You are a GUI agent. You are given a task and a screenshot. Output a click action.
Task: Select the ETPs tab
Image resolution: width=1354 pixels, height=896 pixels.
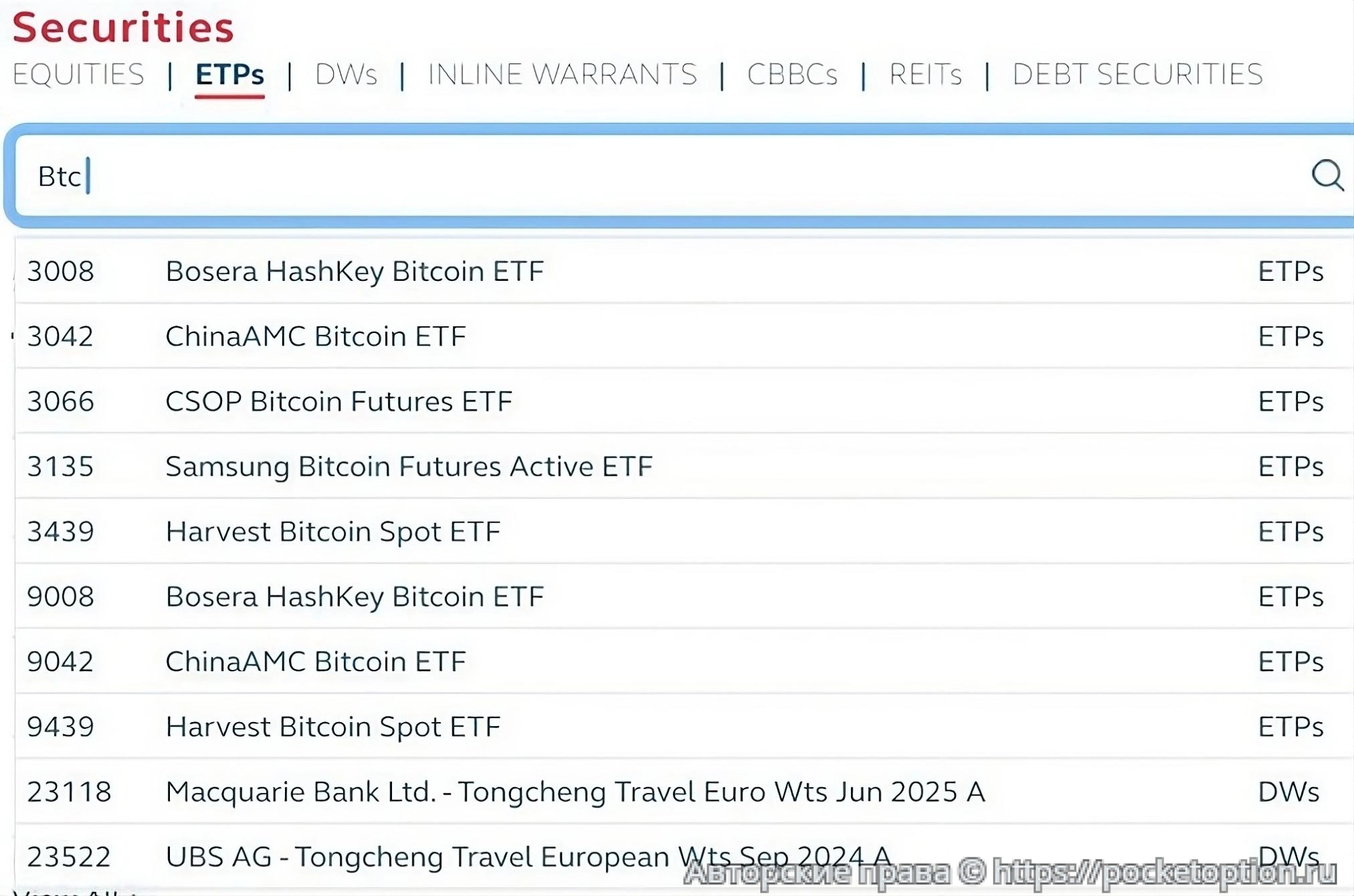(x=230, y=74)
